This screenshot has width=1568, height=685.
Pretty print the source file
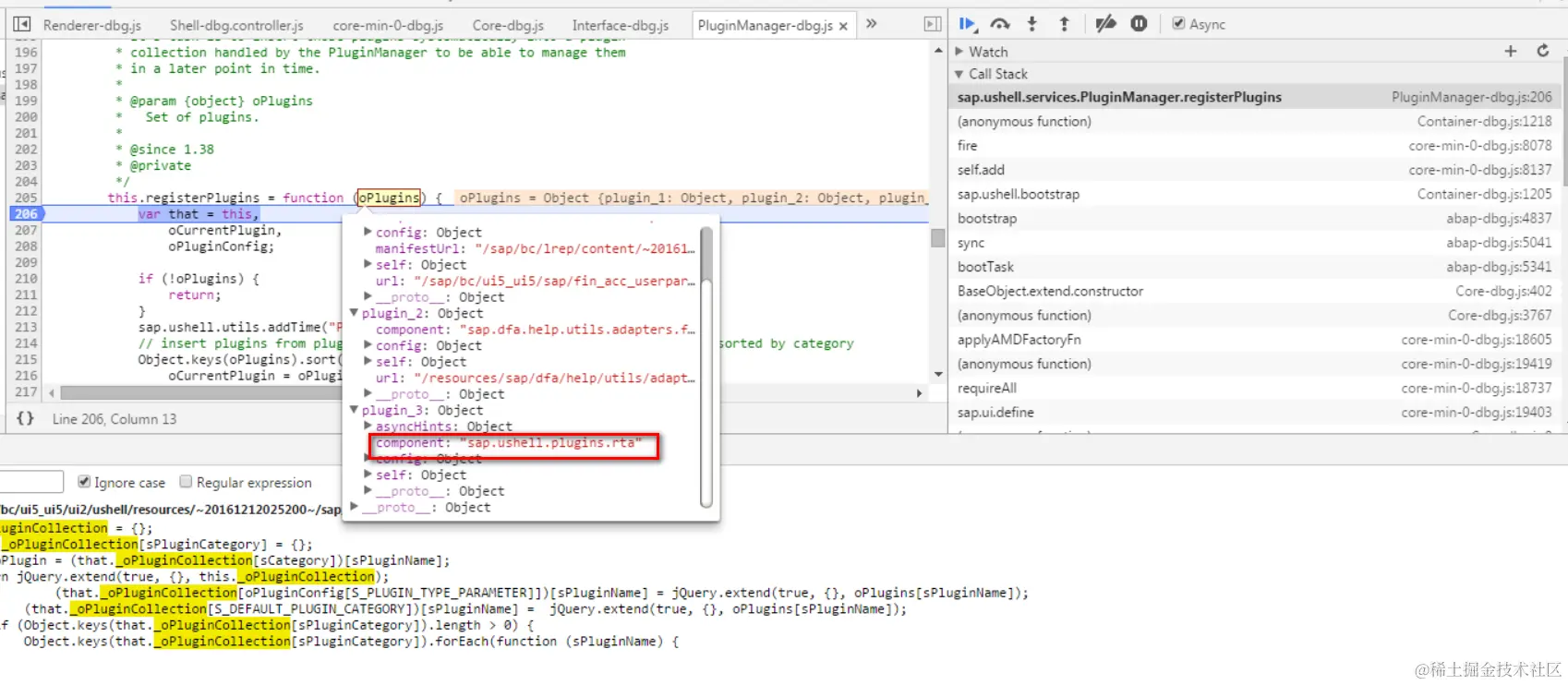coord(26,418)
